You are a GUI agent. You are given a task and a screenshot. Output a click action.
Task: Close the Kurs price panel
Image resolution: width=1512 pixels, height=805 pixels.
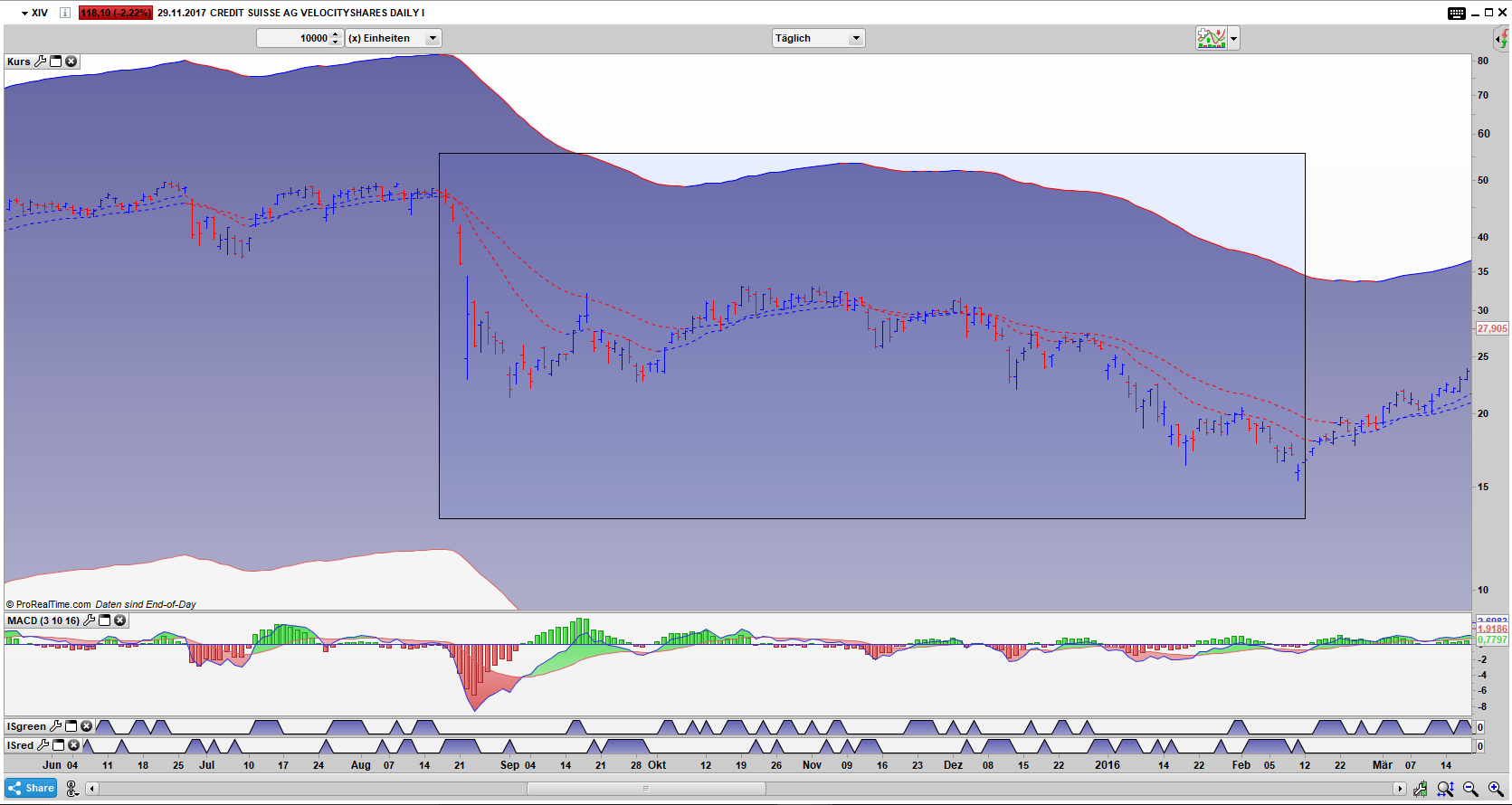click(71, 62)
